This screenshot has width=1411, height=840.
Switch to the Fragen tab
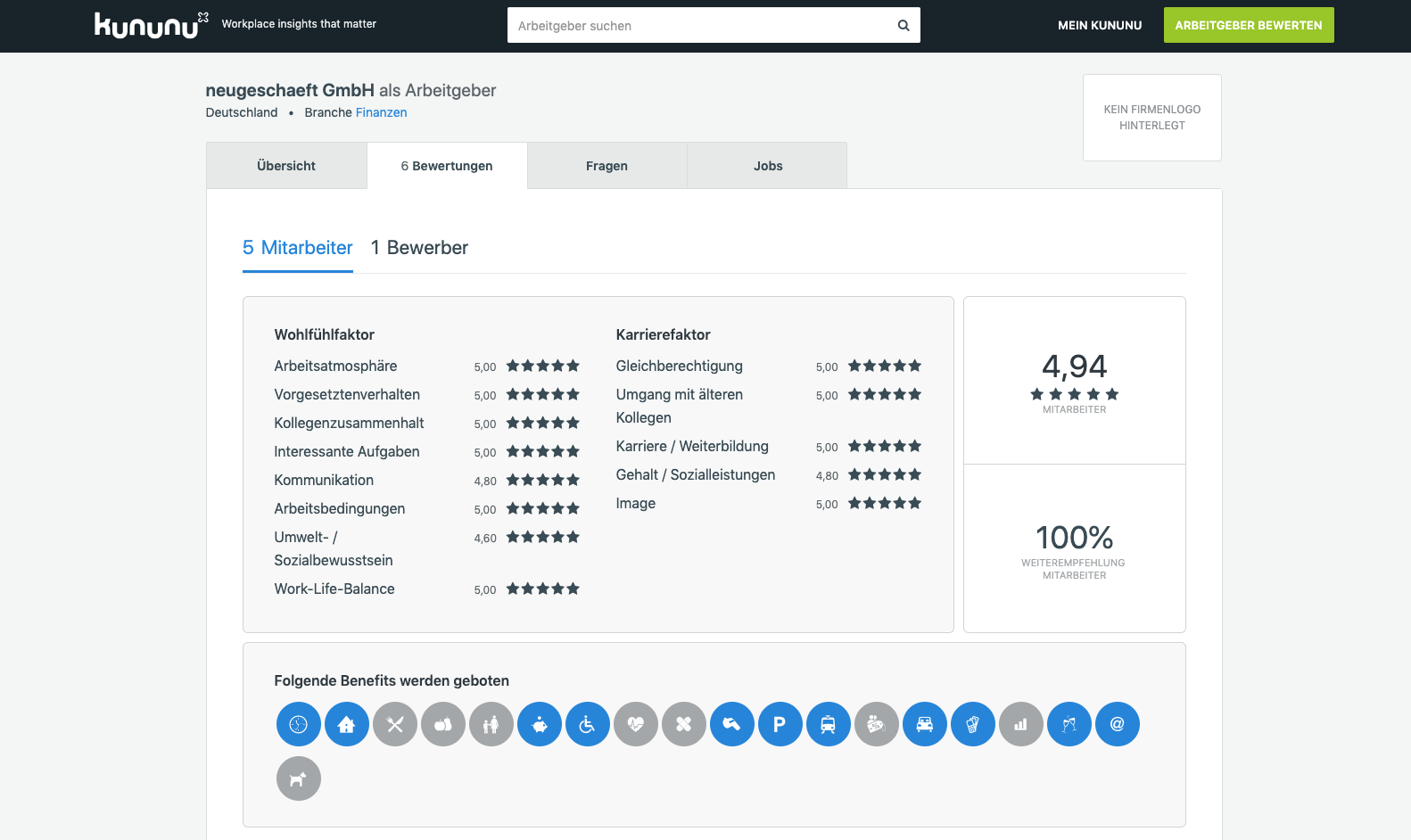tap(606, 166)
